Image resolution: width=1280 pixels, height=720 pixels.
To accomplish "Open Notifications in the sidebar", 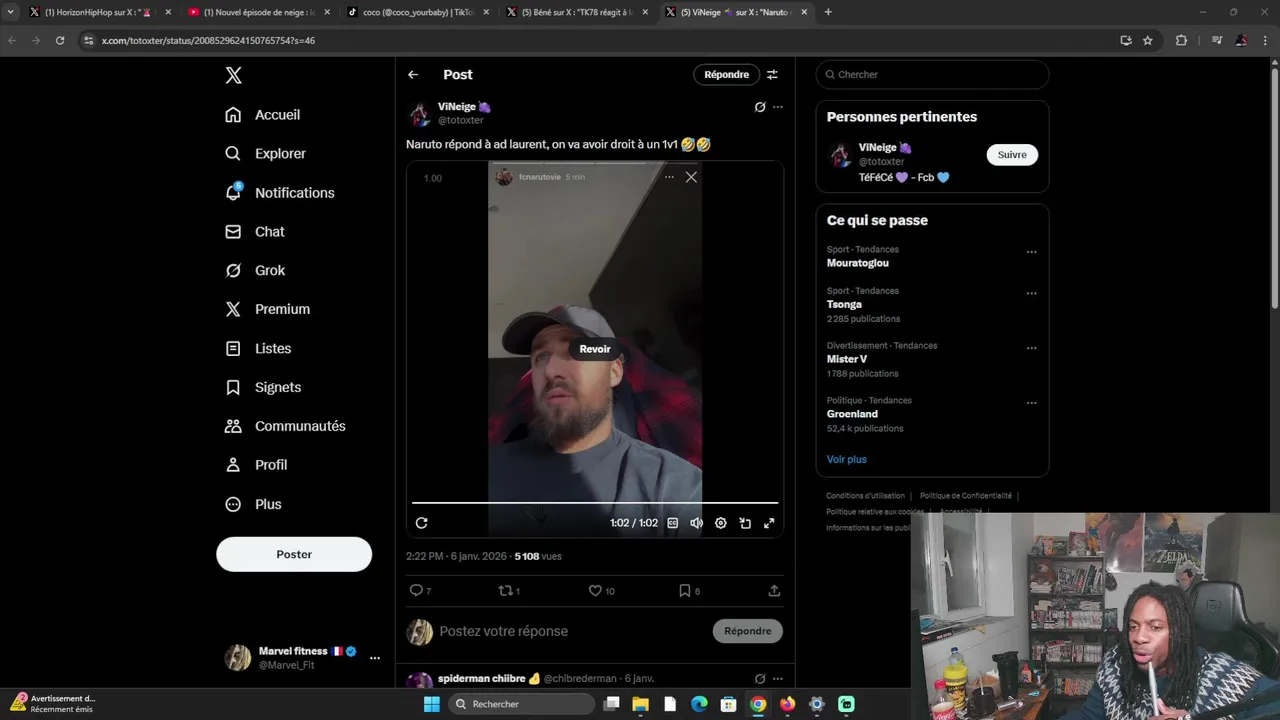I will 280,193.
